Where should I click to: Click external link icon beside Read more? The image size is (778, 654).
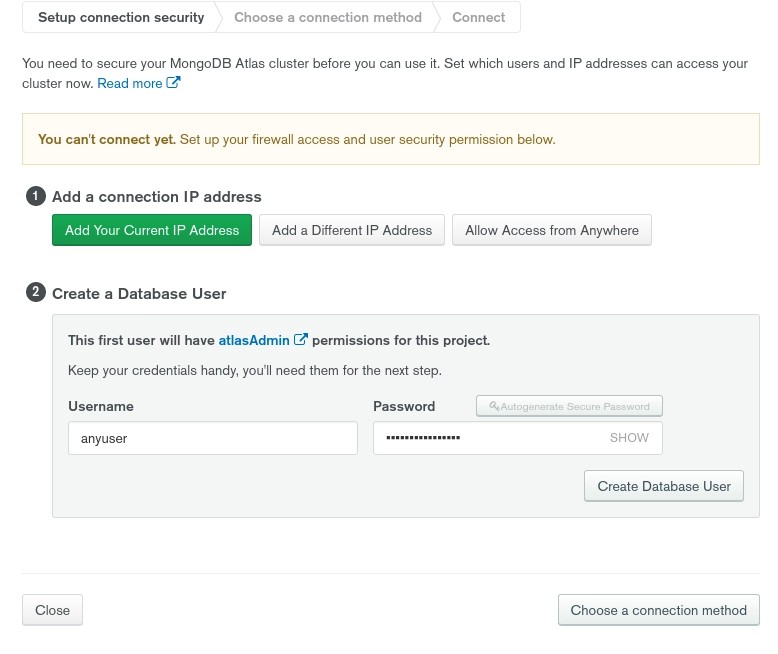(173, 82)
